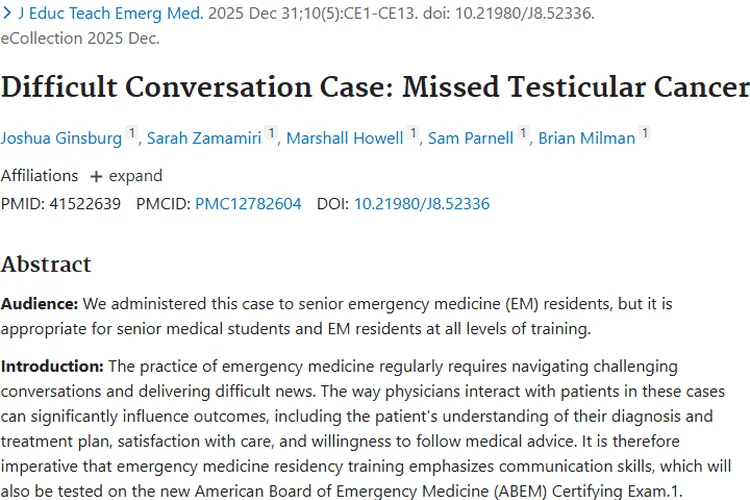Select the Sarah Zamamiri author link
750x500 pixels.
click(205, 138)
